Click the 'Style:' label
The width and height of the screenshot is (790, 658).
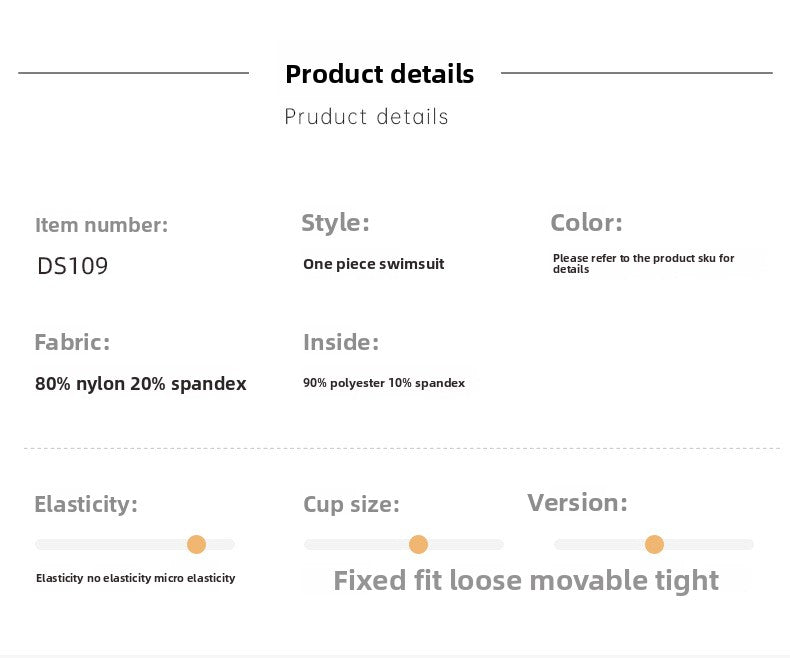[335, 223]
